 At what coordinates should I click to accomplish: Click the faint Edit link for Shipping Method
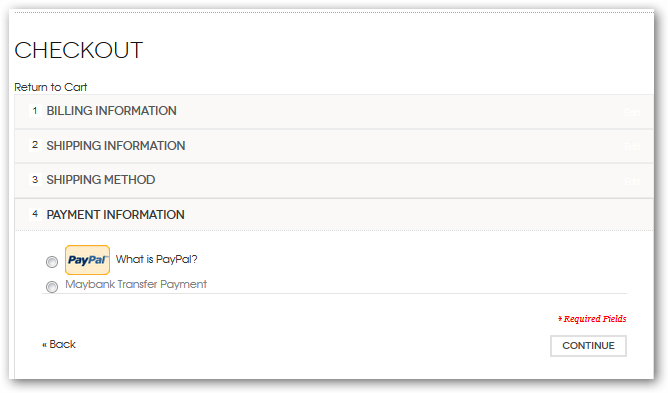(x=632, y=181)
